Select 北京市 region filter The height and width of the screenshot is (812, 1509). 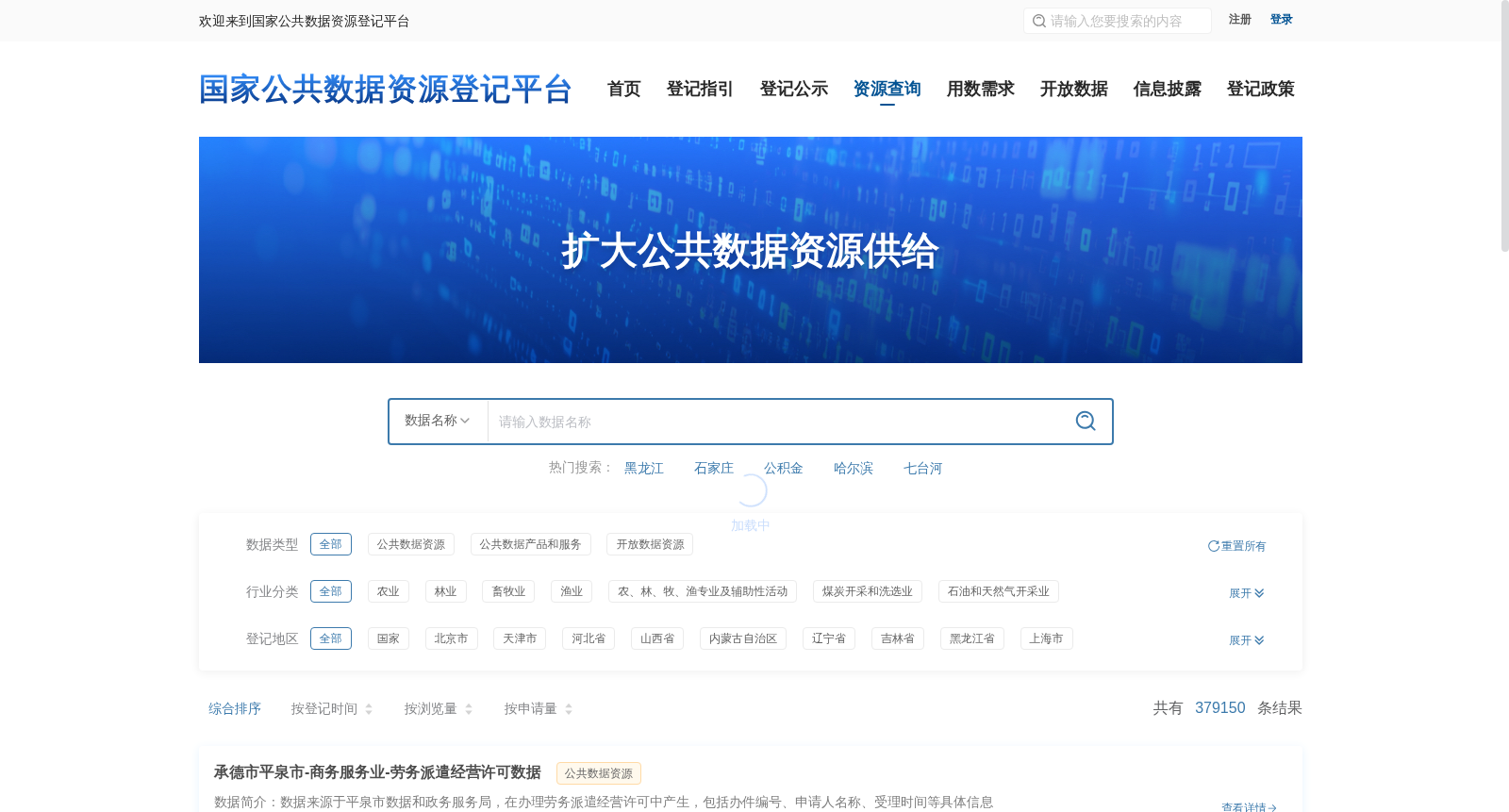452,638
